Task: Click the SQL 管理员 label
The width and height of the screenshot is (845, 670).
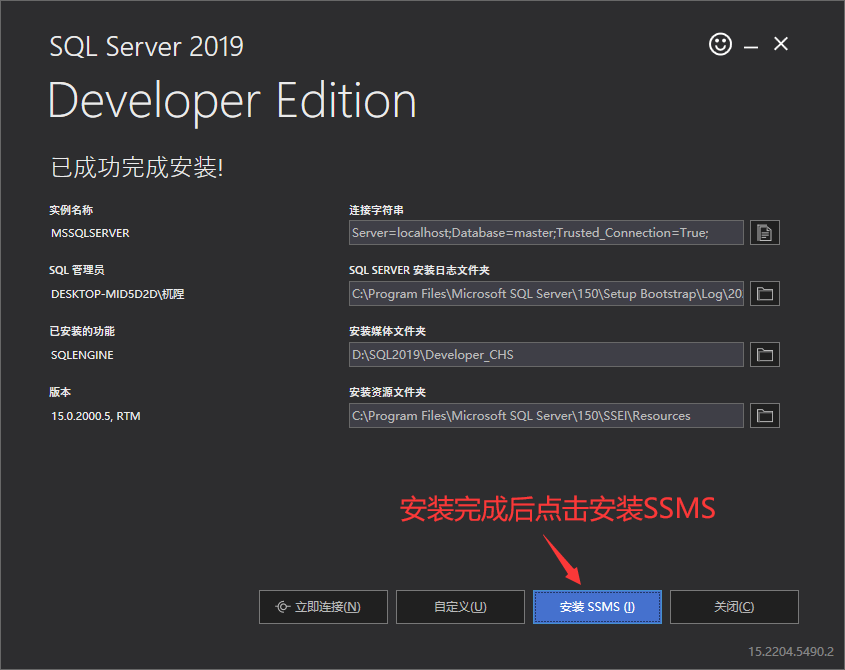Action: pos(77,270)
